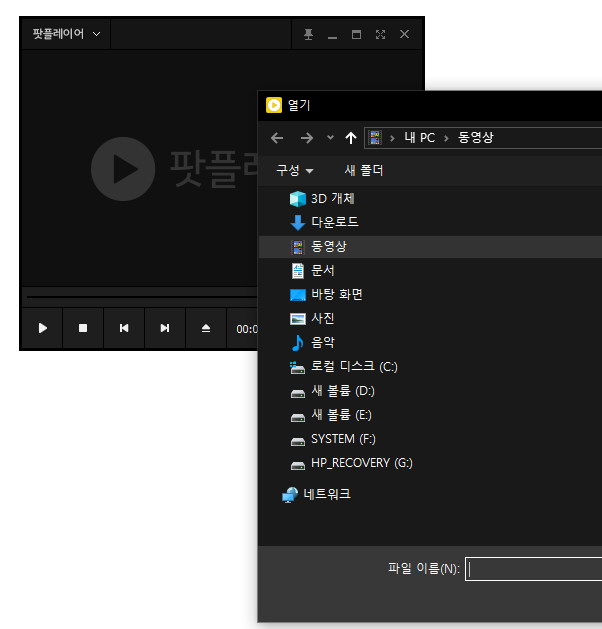Click the PotPlayer icon in 열기 title bar
Screen dimensions: 602x629
click(274, 106)
